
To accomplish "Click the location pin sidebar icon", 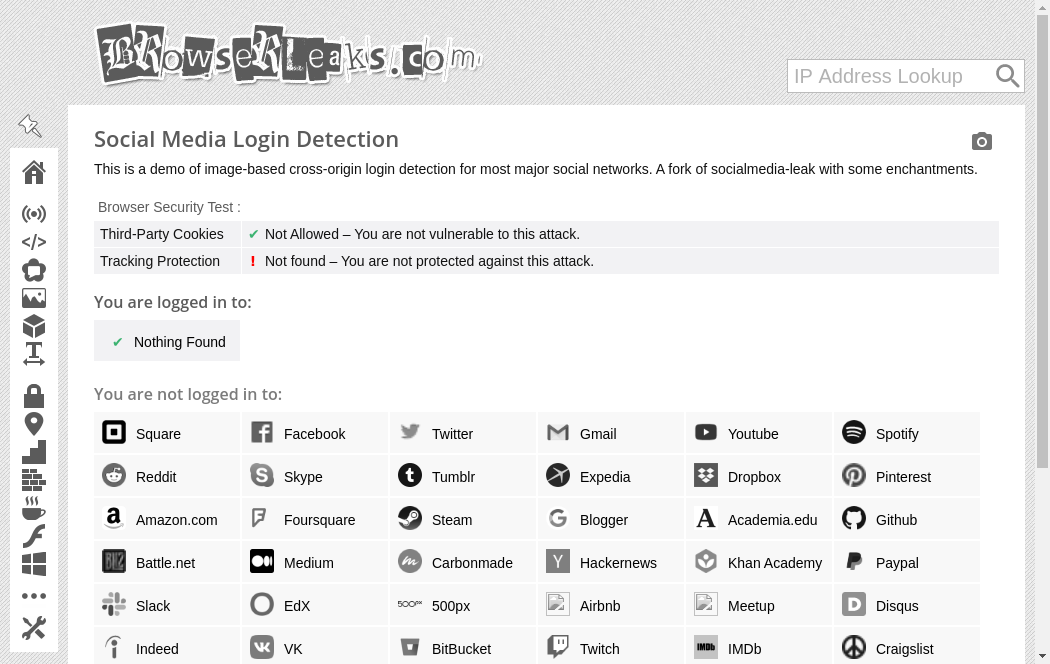I will click(x=34, y=424).
